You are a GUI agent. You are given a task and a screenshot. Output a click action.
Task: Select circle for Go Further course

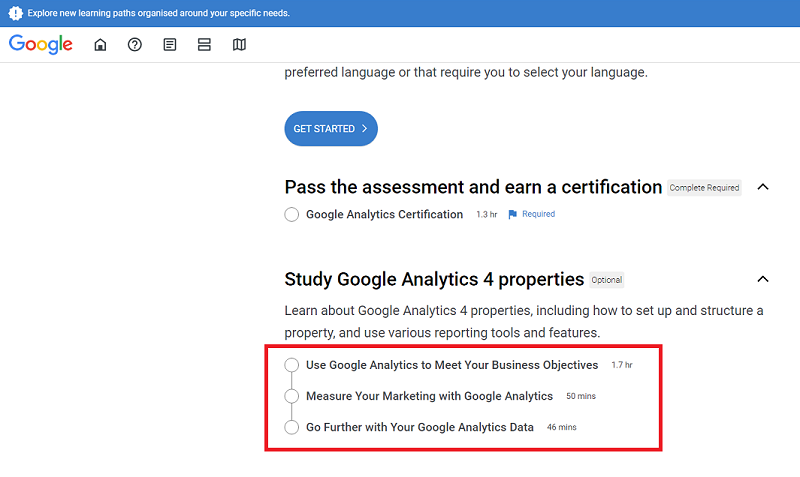(292, 427)
